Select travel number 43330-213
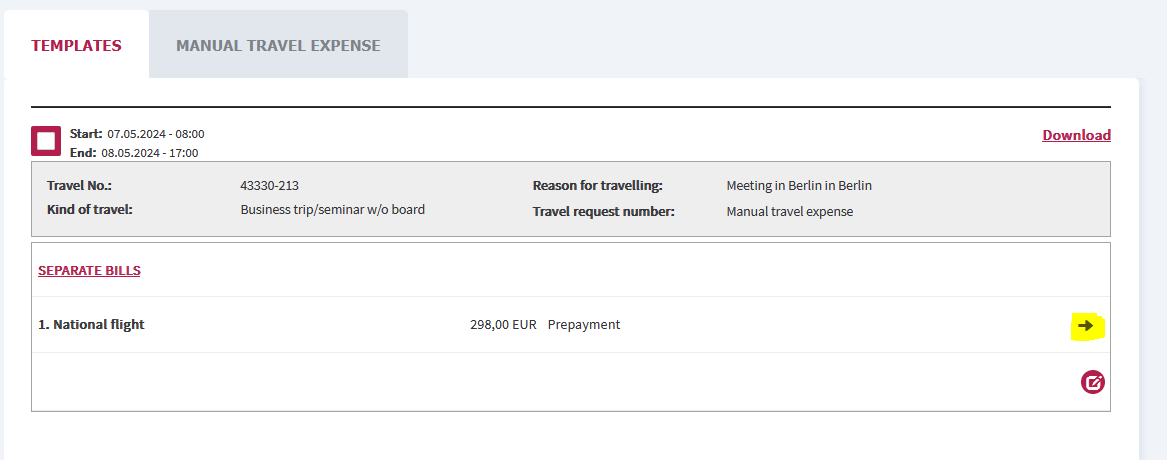 coord(269,185)
